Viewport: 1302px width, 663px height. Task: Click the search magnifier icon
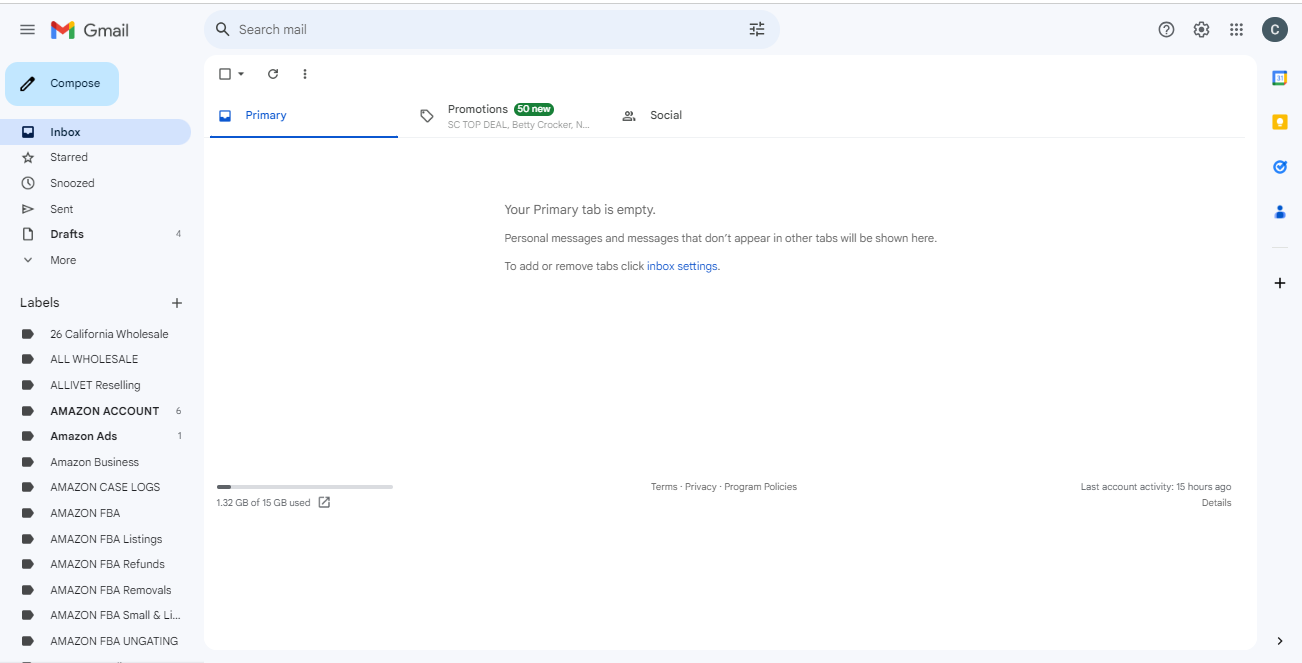[x=223, y=29]
